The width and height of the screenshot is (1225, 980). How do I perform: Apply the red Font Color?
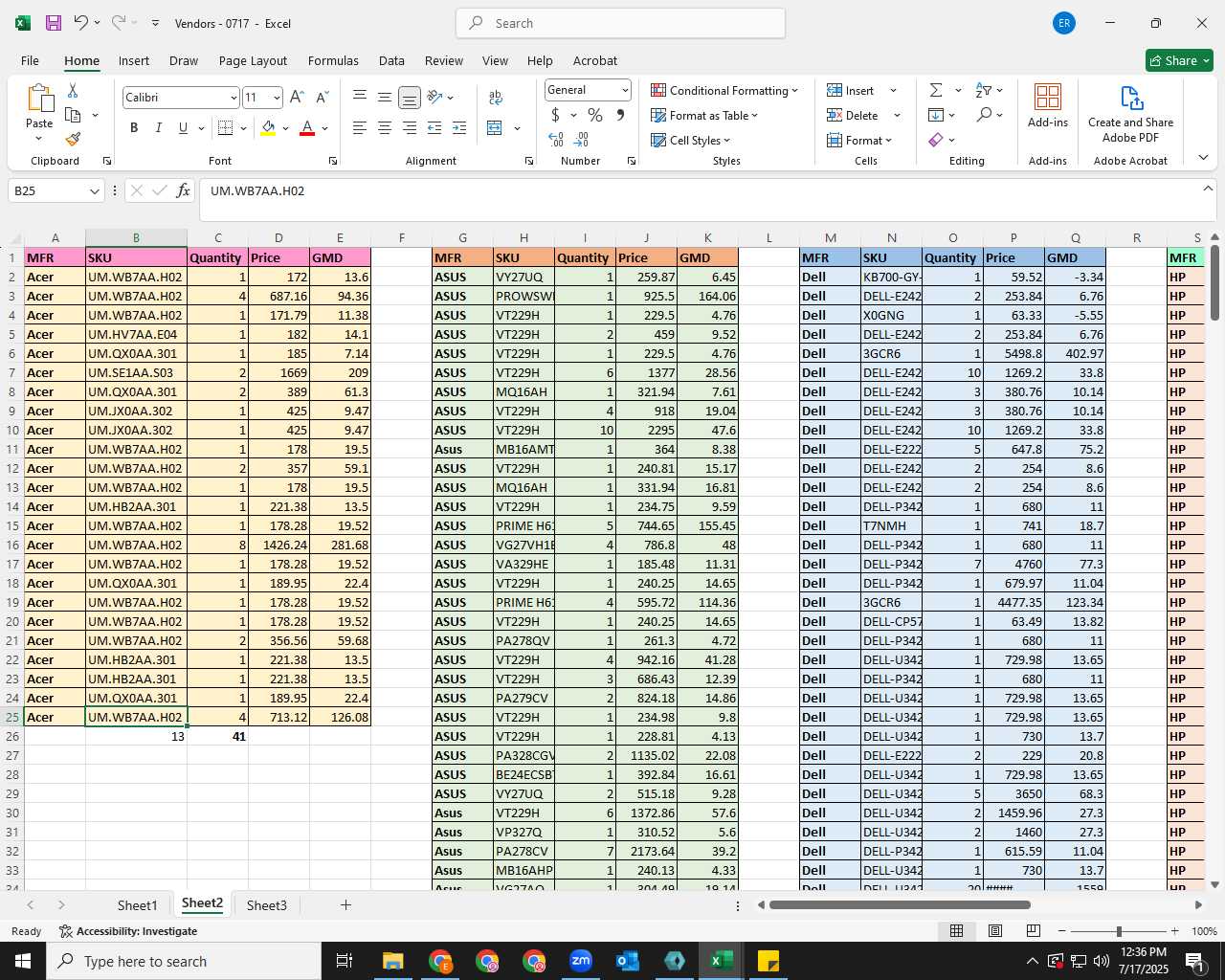(307, 128)
